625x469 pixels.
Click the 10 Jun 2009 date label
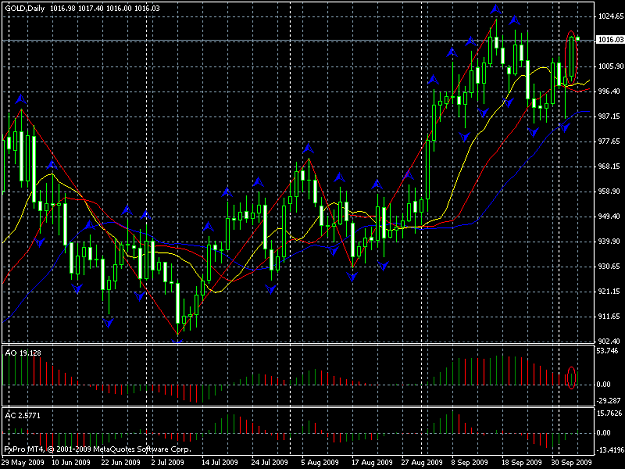coord(71,462)
